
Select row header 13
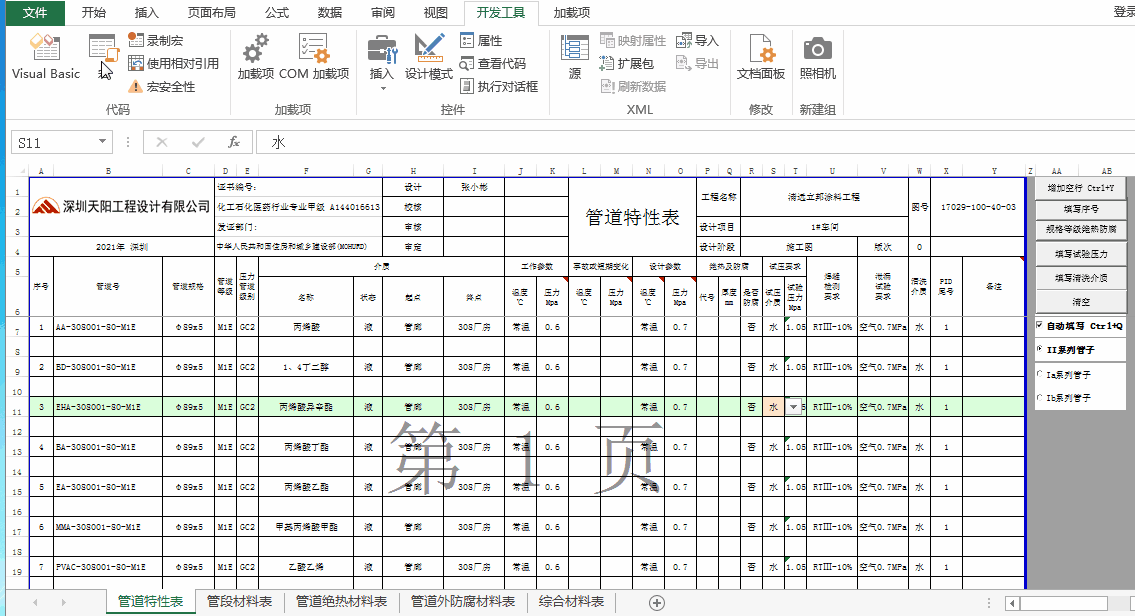click(x=17, y=449)
